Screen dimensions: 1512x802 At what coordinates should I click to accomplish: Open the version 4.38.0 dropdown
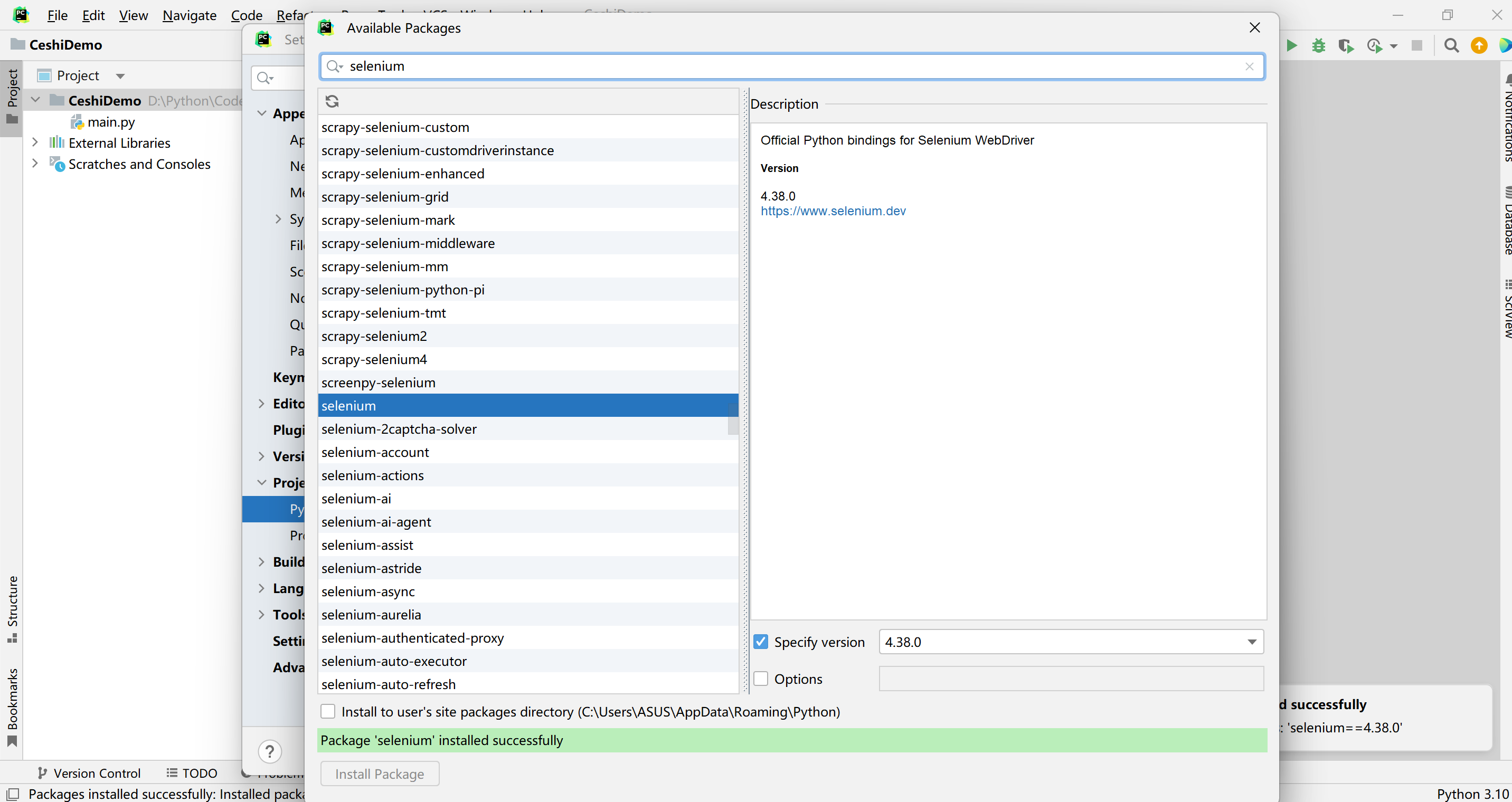[x=1251, y=642]
